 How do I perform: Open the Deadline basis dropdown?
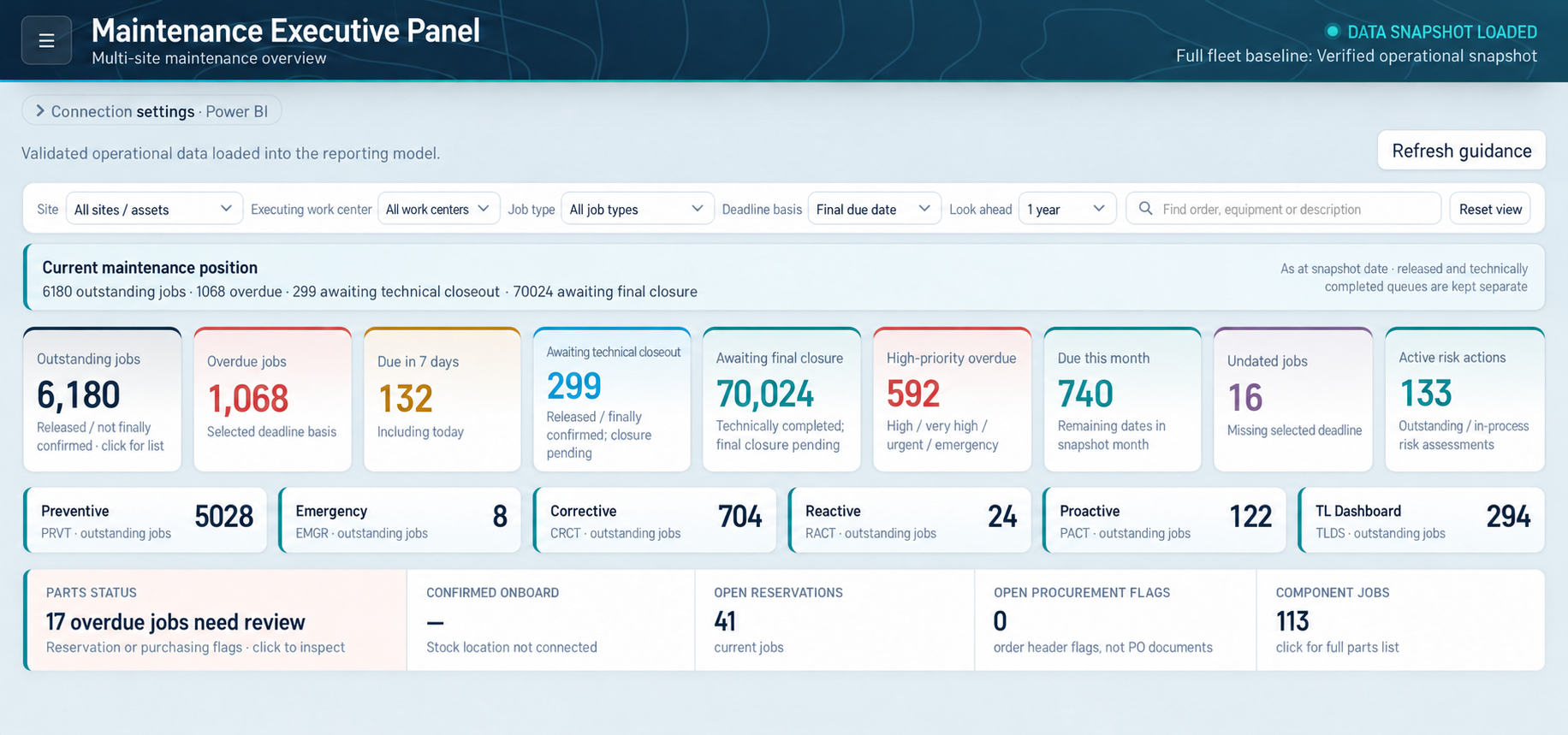tap(874, 209)
